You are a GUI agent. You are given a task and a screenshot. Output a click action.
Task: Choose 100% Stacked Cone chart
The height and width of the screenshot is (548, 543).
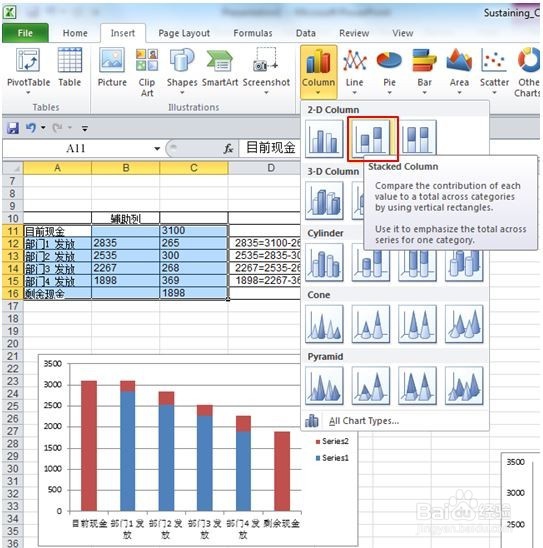point(417,324)
